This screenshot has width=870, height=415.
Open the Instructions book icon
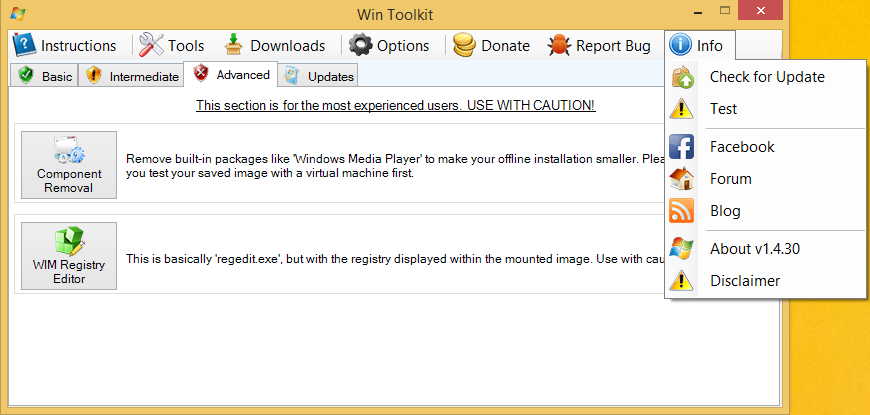point(24,45)
